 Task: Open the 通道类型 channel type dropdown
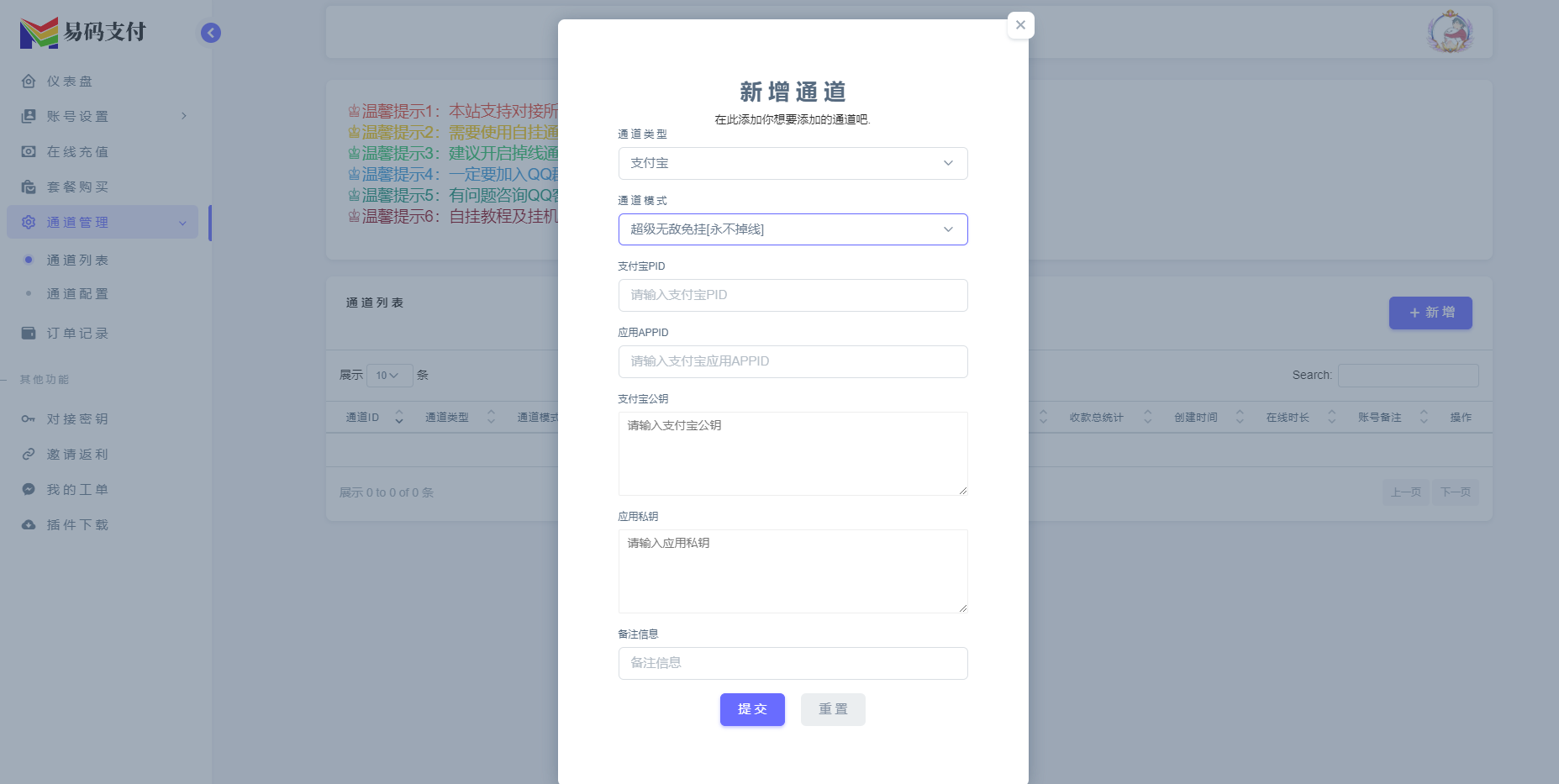coord(792,163)
